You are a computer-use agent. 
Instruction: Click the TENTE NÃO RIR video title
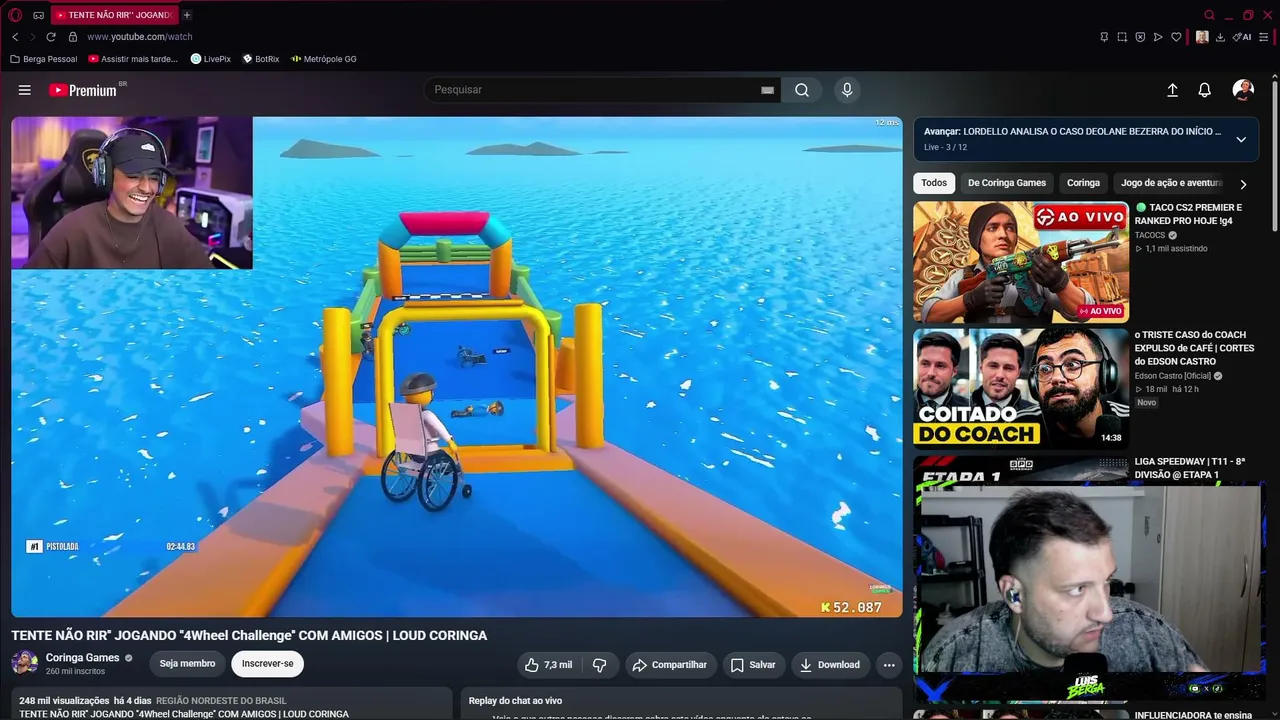coord(249,635)
